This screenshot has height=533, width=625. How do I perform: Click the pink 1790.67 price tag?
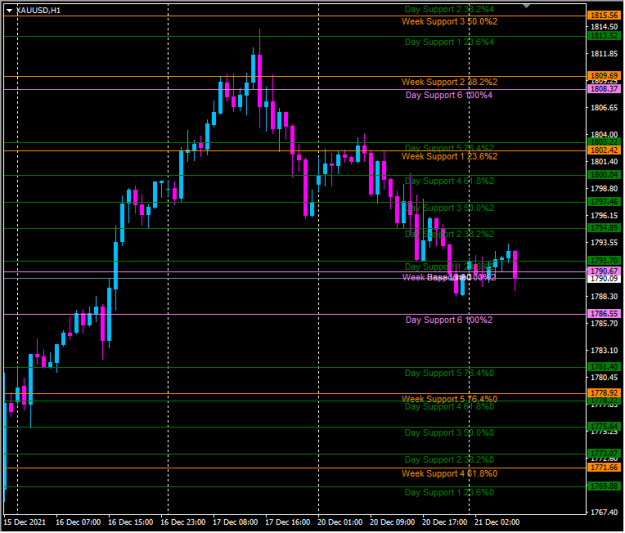pos(604,271)
